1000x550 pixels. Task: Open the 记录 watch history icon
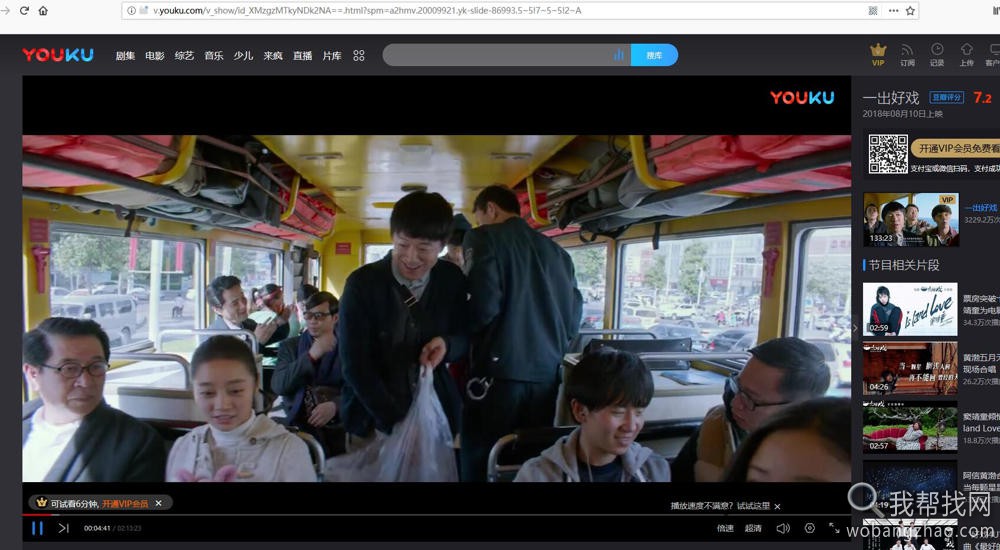point(937,54)
